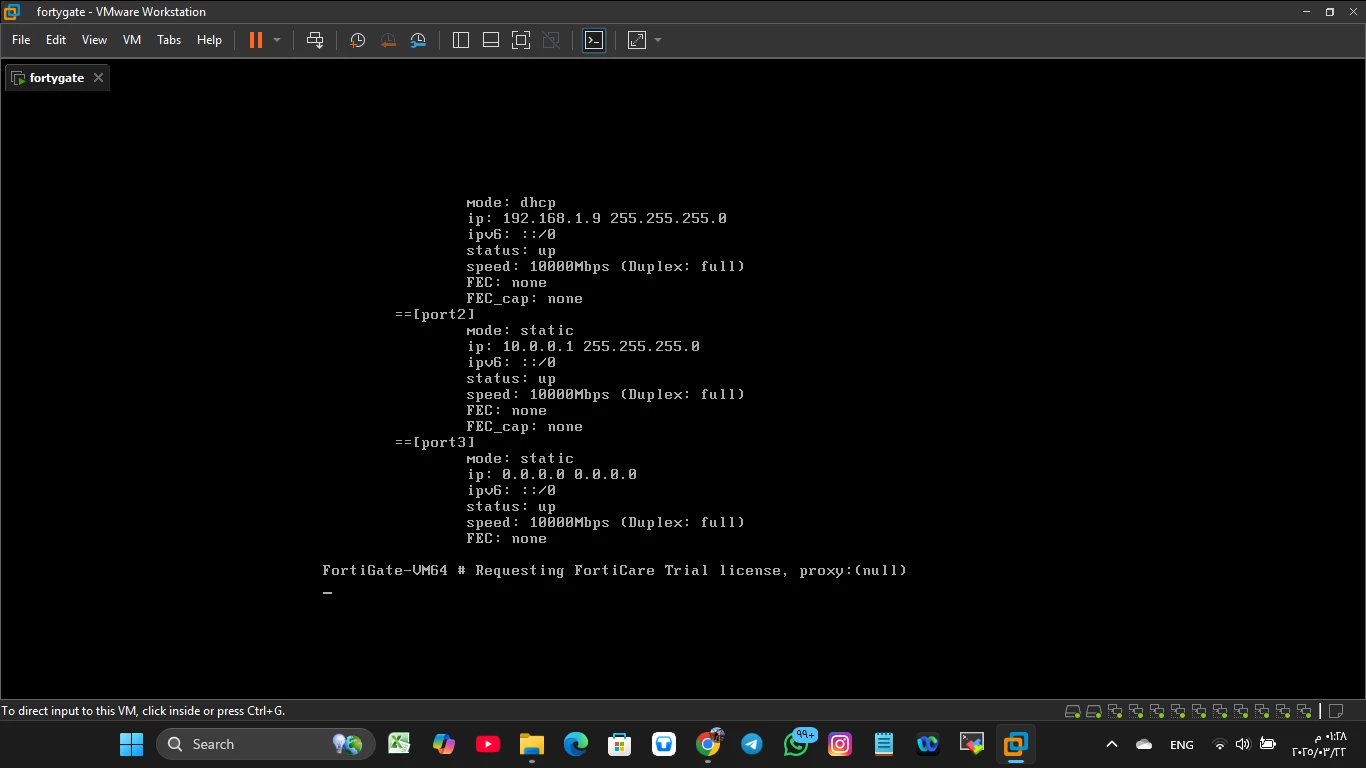The width and height of the screenshot is (1366, 768).
Task: Click the 'mode: dhcp' line
Action: (511, 202)
